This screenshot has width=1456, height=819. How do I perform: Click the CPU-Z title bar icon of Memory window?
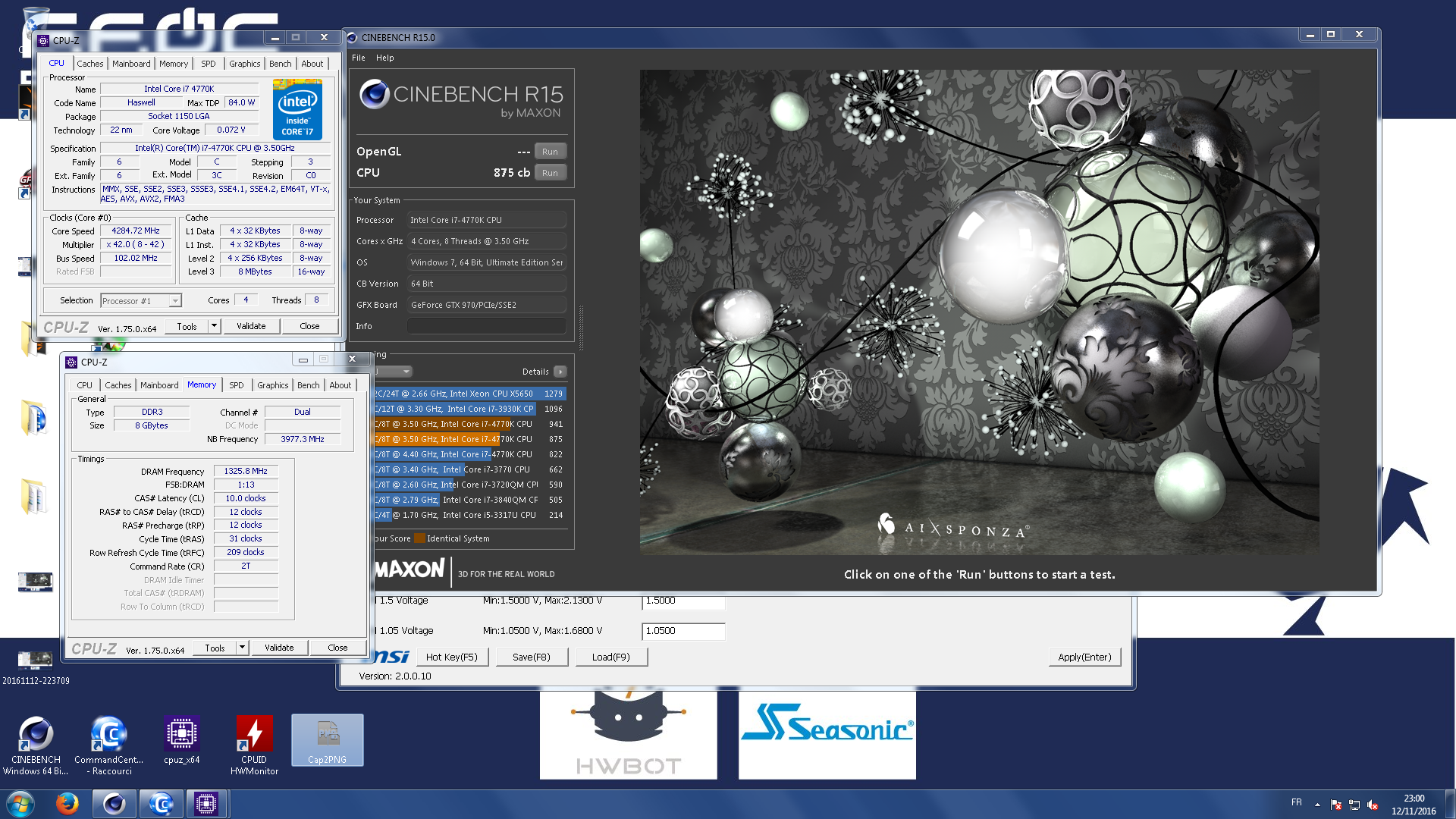pyautogui.click(x=71, y=362)
